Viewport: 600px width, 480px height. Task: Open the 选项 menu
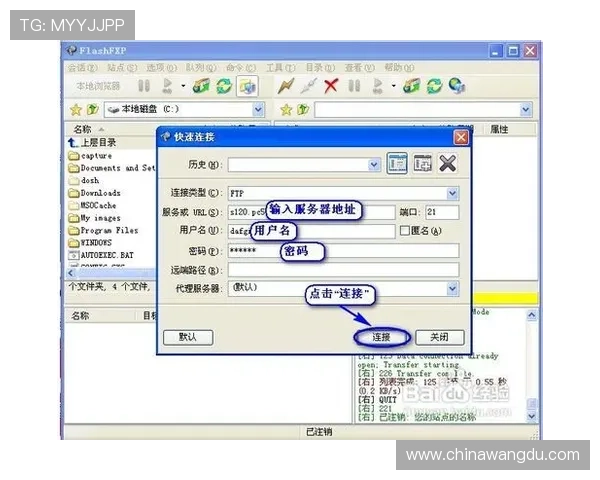pos(161,68)
